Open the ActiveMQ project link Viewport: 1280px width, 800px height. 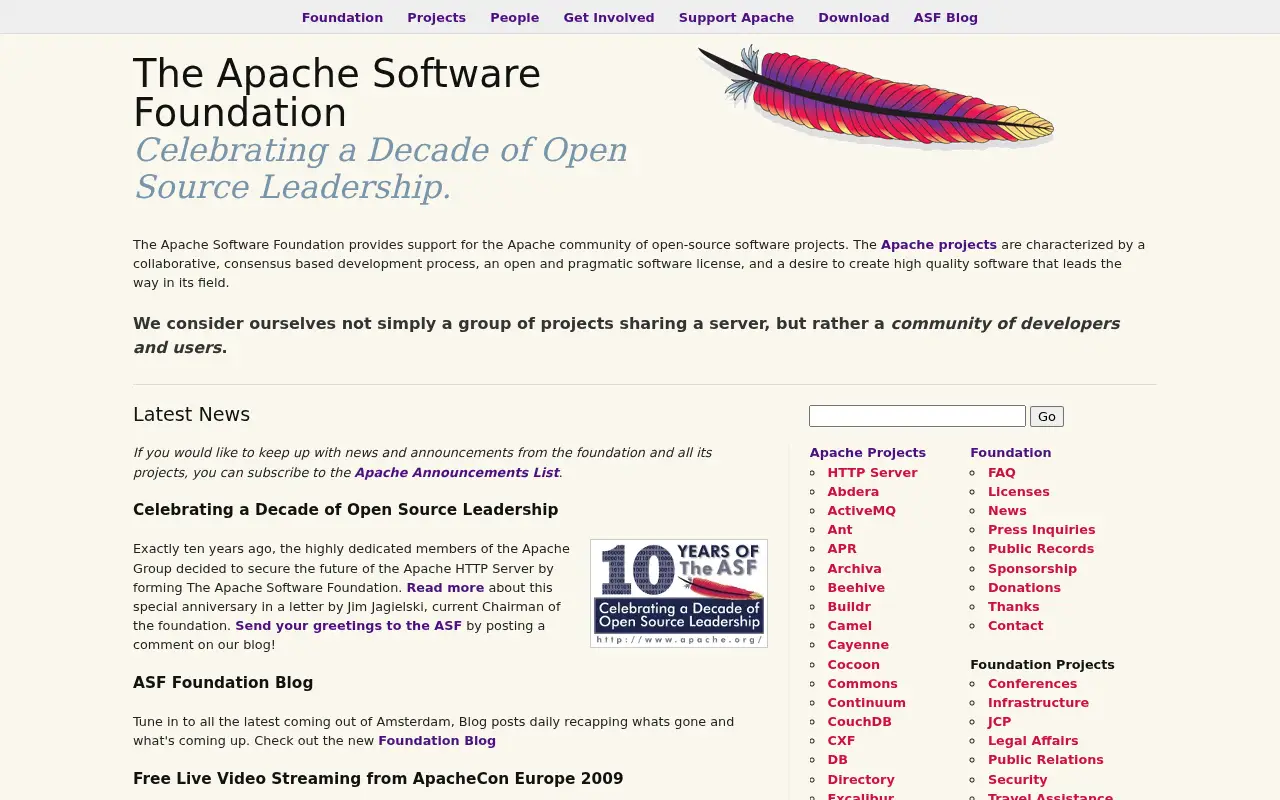(861, 510)
